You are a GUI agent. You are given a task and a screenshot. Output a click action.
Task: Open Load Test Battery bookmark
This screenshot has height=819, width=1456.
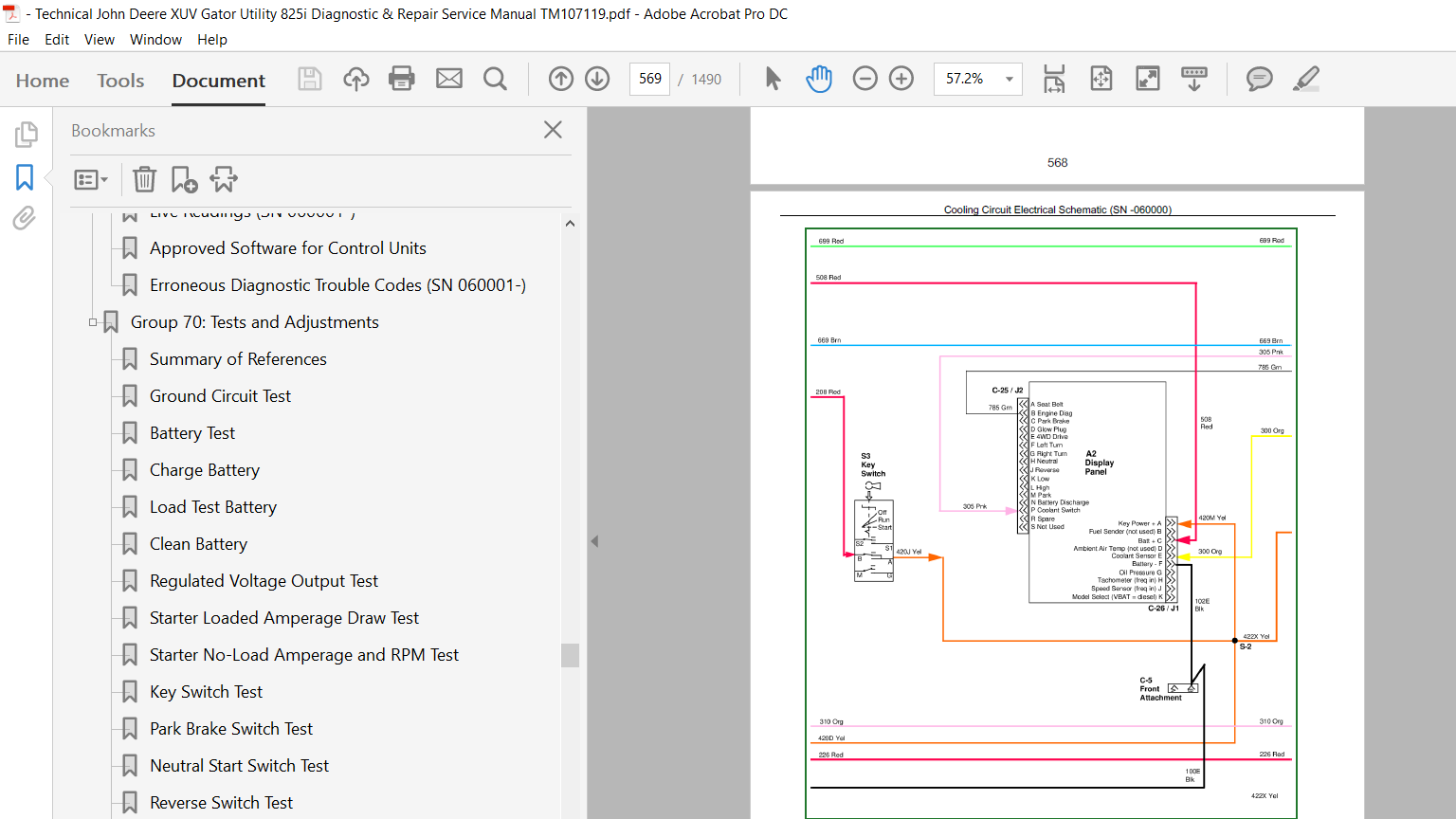click(213, 507)
